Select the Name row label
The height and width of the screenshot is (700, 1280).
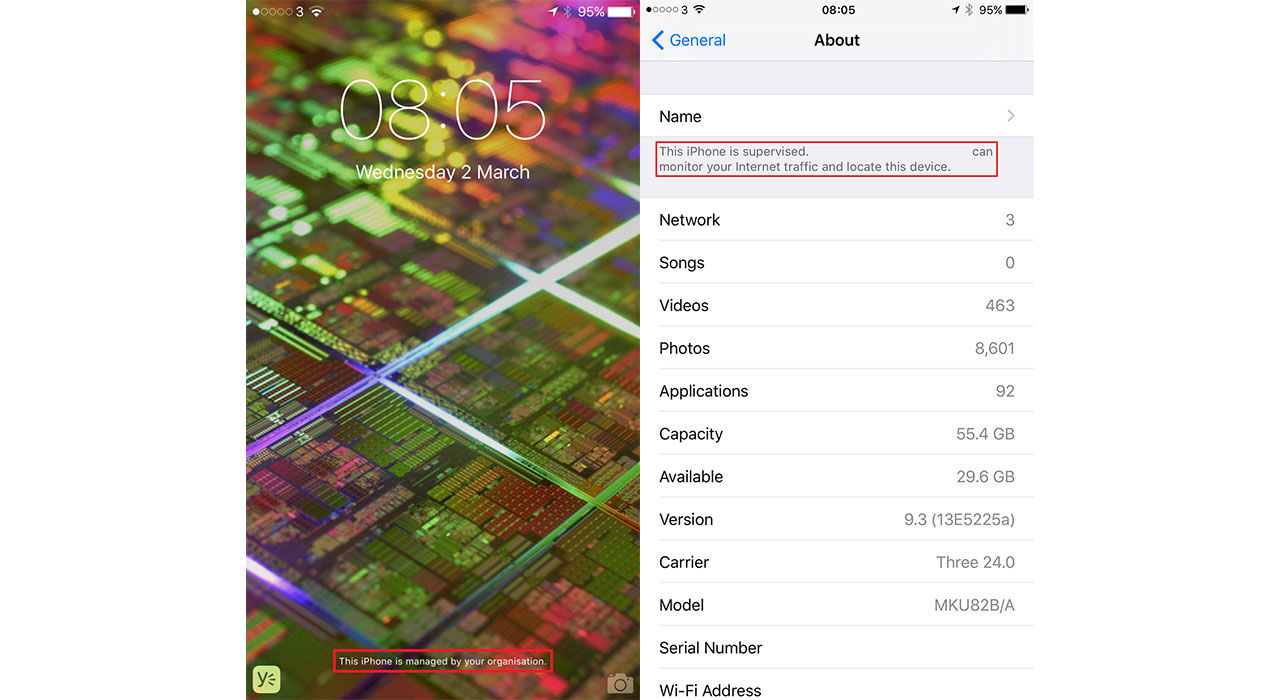pos(680,117)
